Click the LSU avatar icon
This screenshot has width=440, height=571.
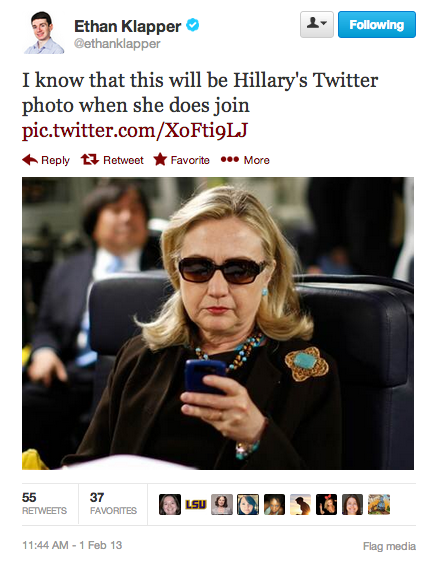click(x=196, y=504)
